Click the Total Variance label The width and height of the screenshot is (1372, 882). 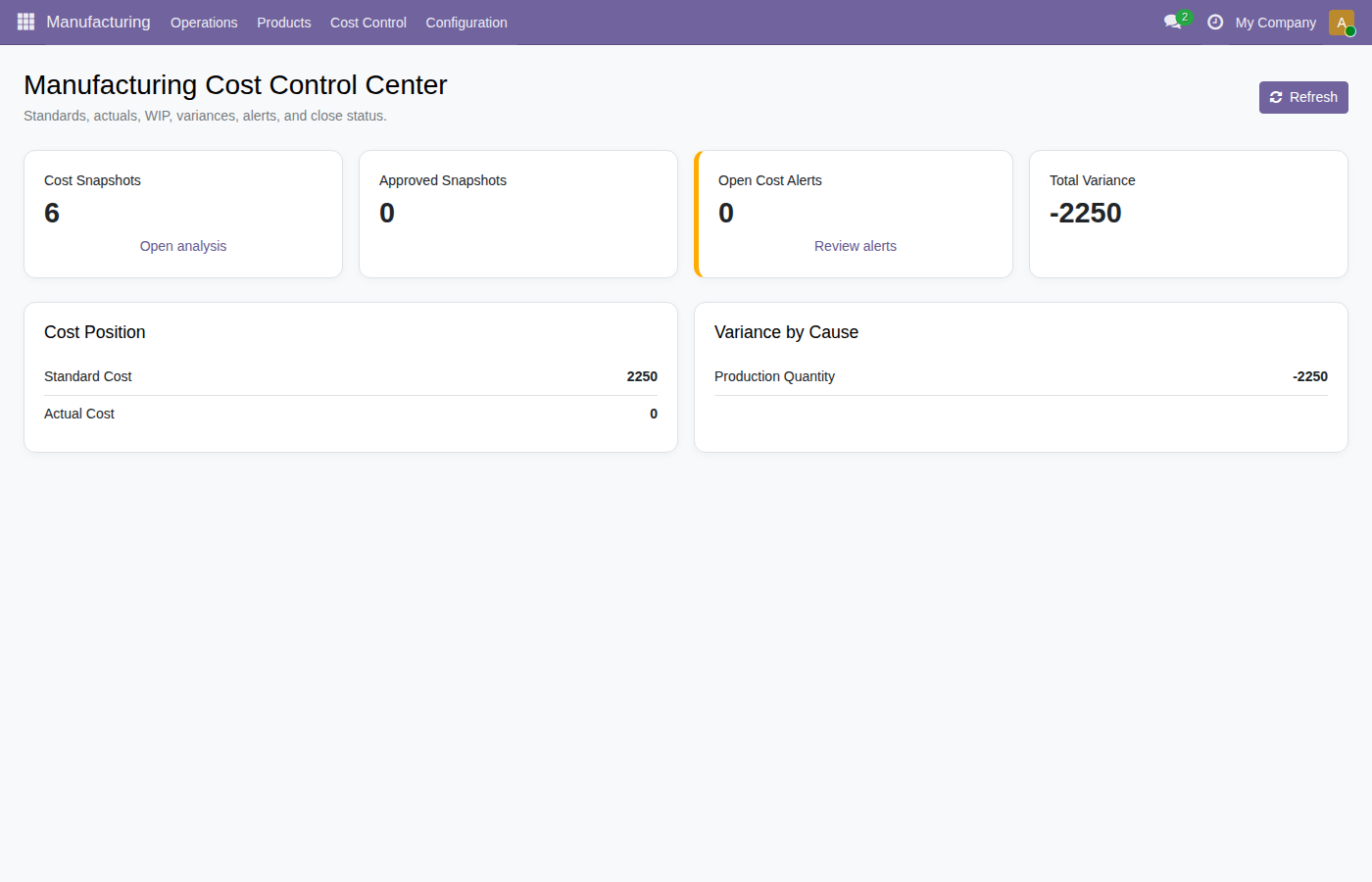click(1093, 180)
